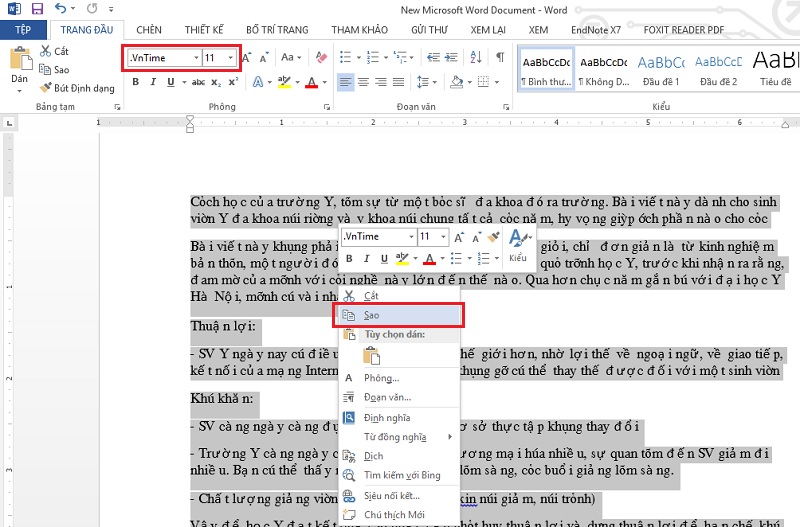The width and height of the screenshot is (800, 527).
Task: Justify the text in the ribbon
Action: [x=398, y=82]
